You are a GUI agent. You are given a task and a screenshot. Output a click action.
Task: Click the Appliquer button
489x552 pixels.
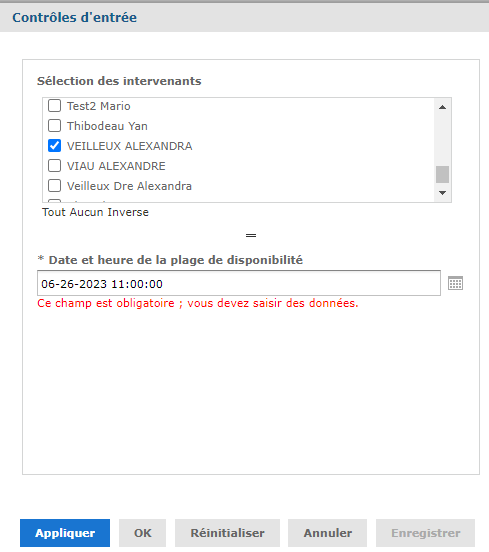(65, 533)
